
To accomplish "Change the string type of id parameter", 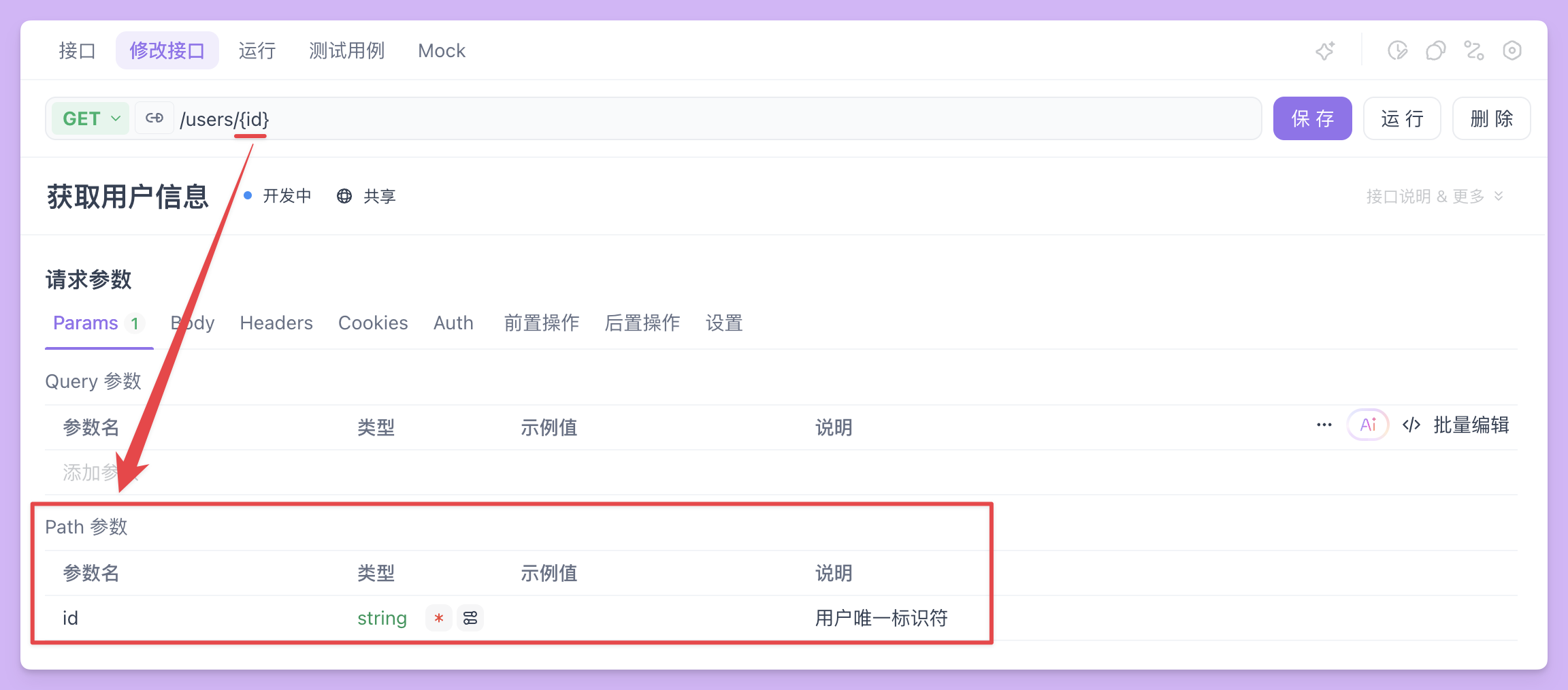I will [x=382, y=618].
